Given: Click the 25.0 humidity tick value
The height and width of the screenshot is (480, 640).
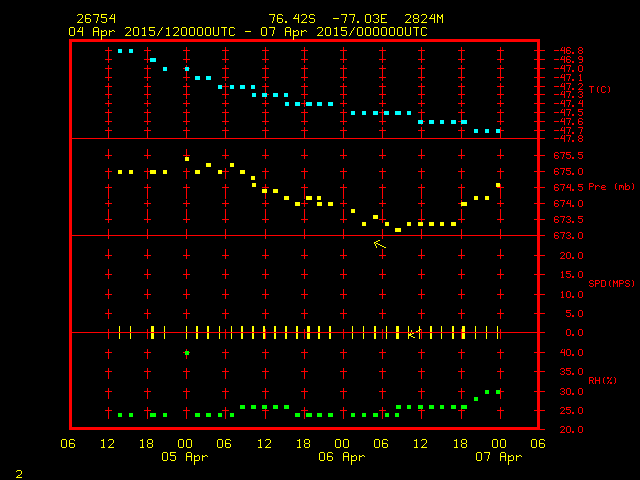Looking at the screenshot, I should 572,411.
